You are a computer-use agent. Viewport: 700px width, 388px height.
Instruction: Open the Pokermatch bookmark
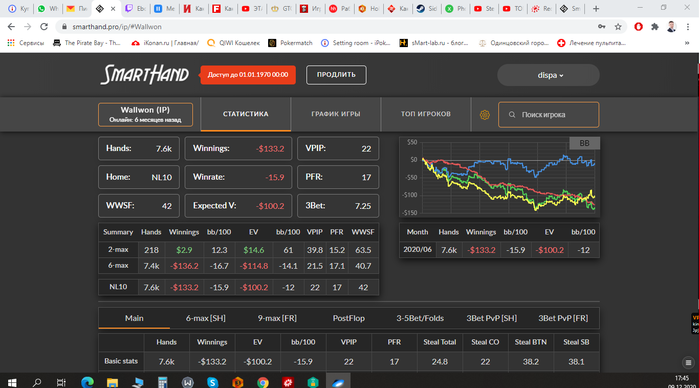290,43
